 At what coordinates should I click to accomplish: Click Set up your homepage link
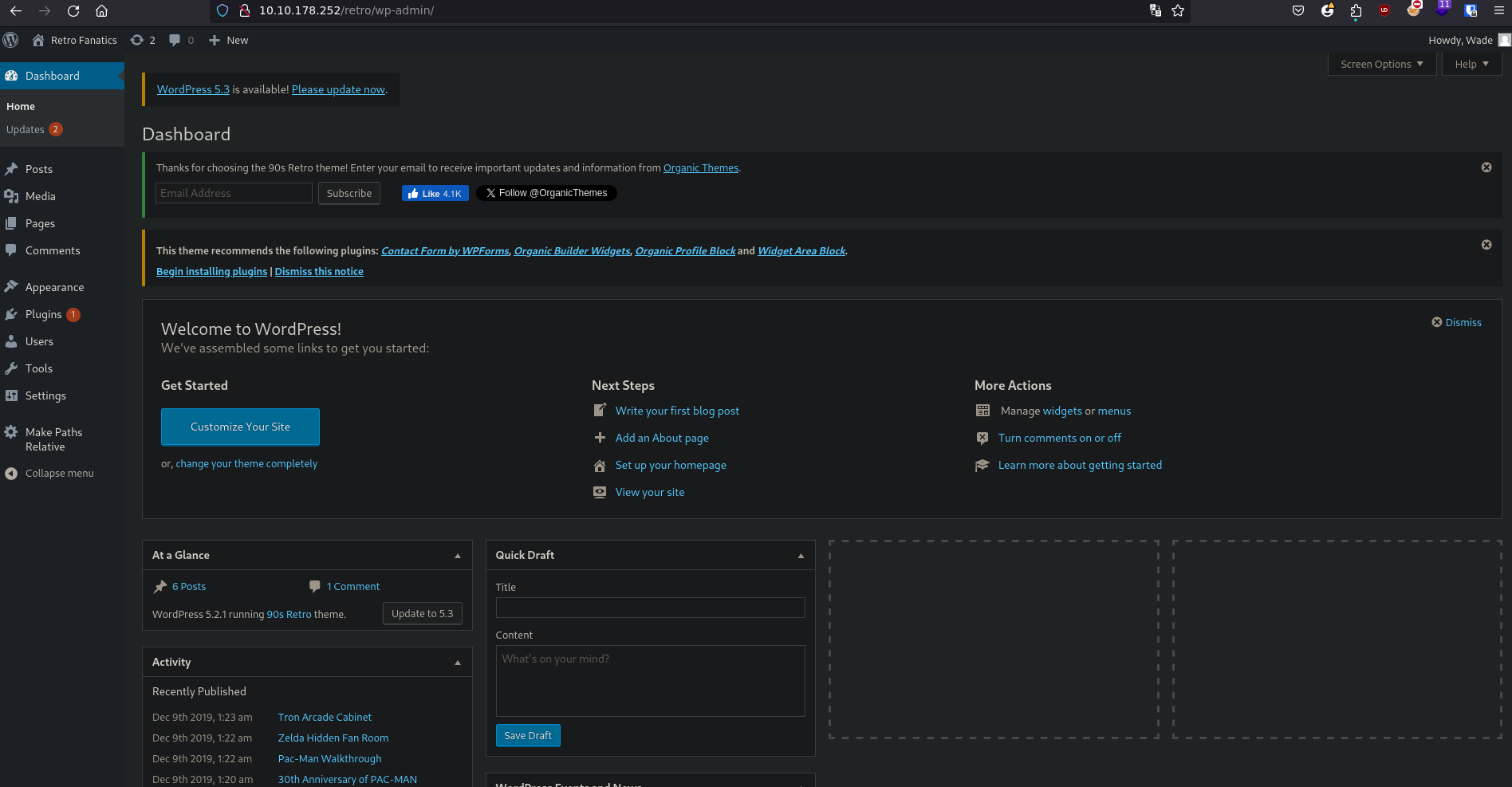click(671, 465)
